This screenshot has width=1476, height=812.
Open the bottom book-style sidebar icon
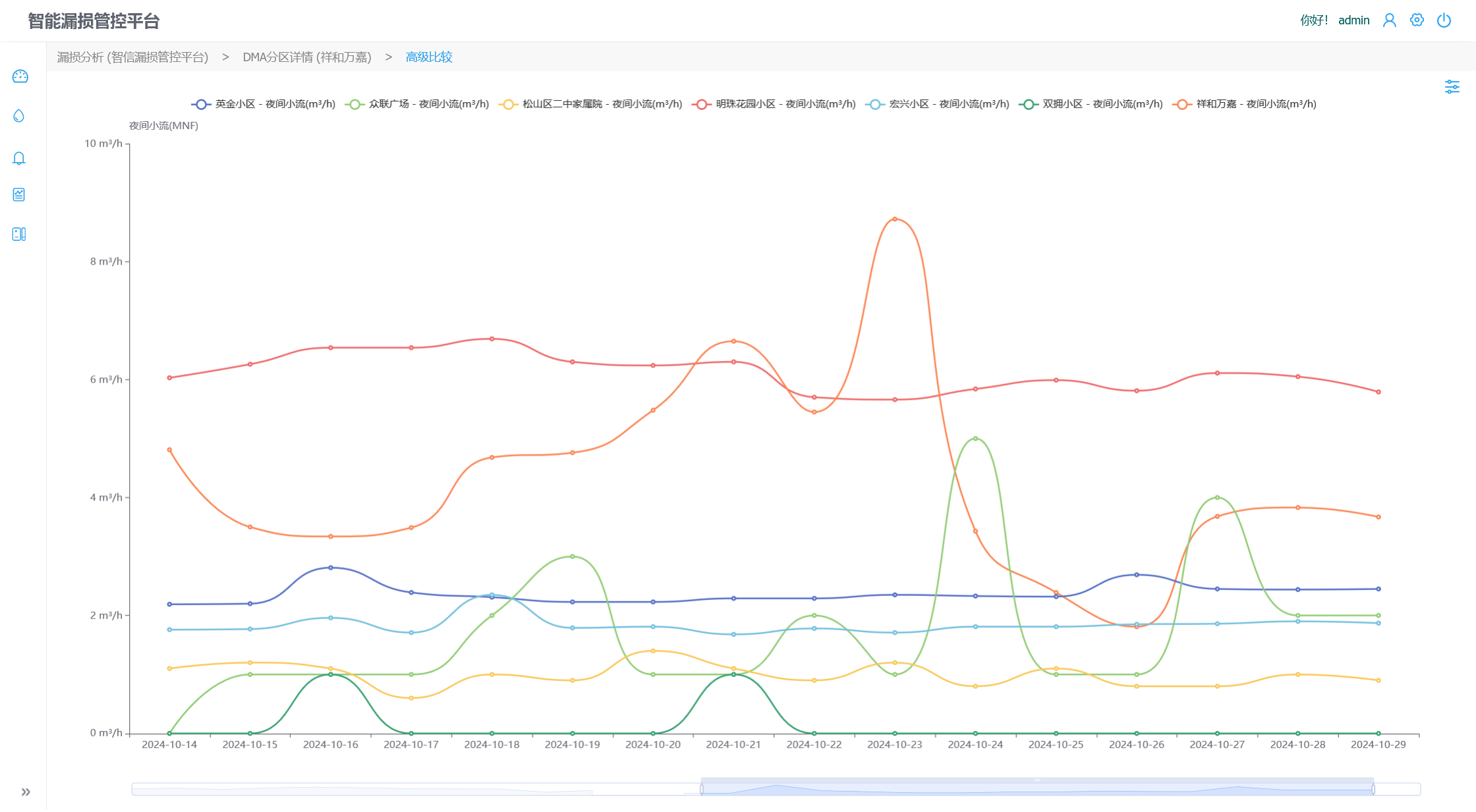tap(19, 234)
